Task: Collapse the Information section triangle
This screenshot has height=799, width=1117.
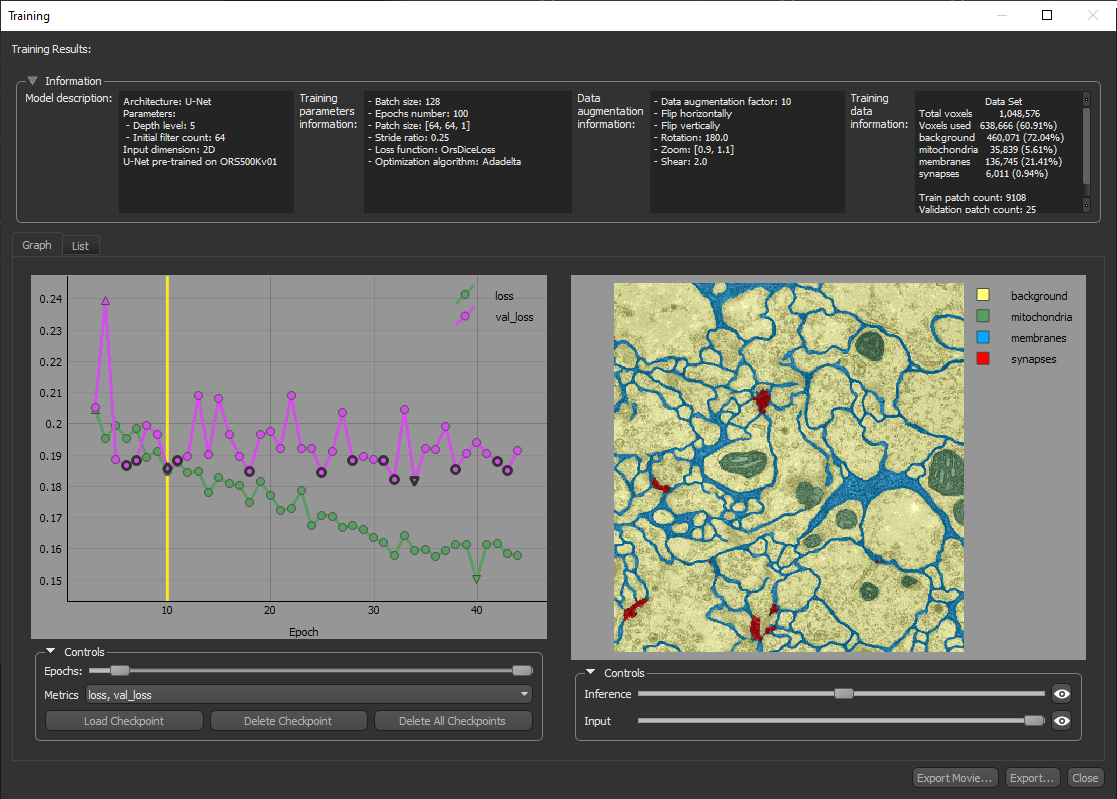Action: pyautogui.click(x=33, y=81)
